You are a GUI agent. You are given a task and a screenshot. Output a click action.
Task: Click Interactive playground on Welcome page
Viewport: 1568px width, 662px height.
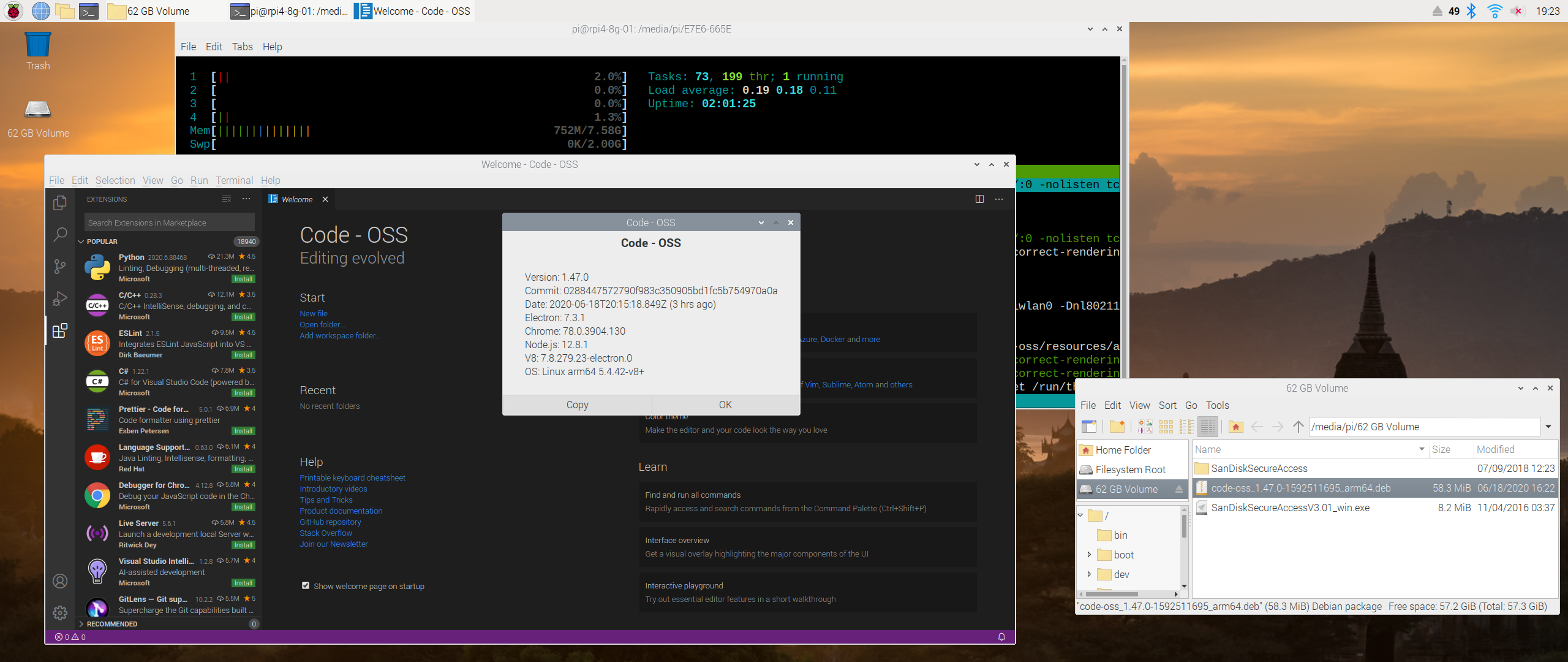click(807, 592)
